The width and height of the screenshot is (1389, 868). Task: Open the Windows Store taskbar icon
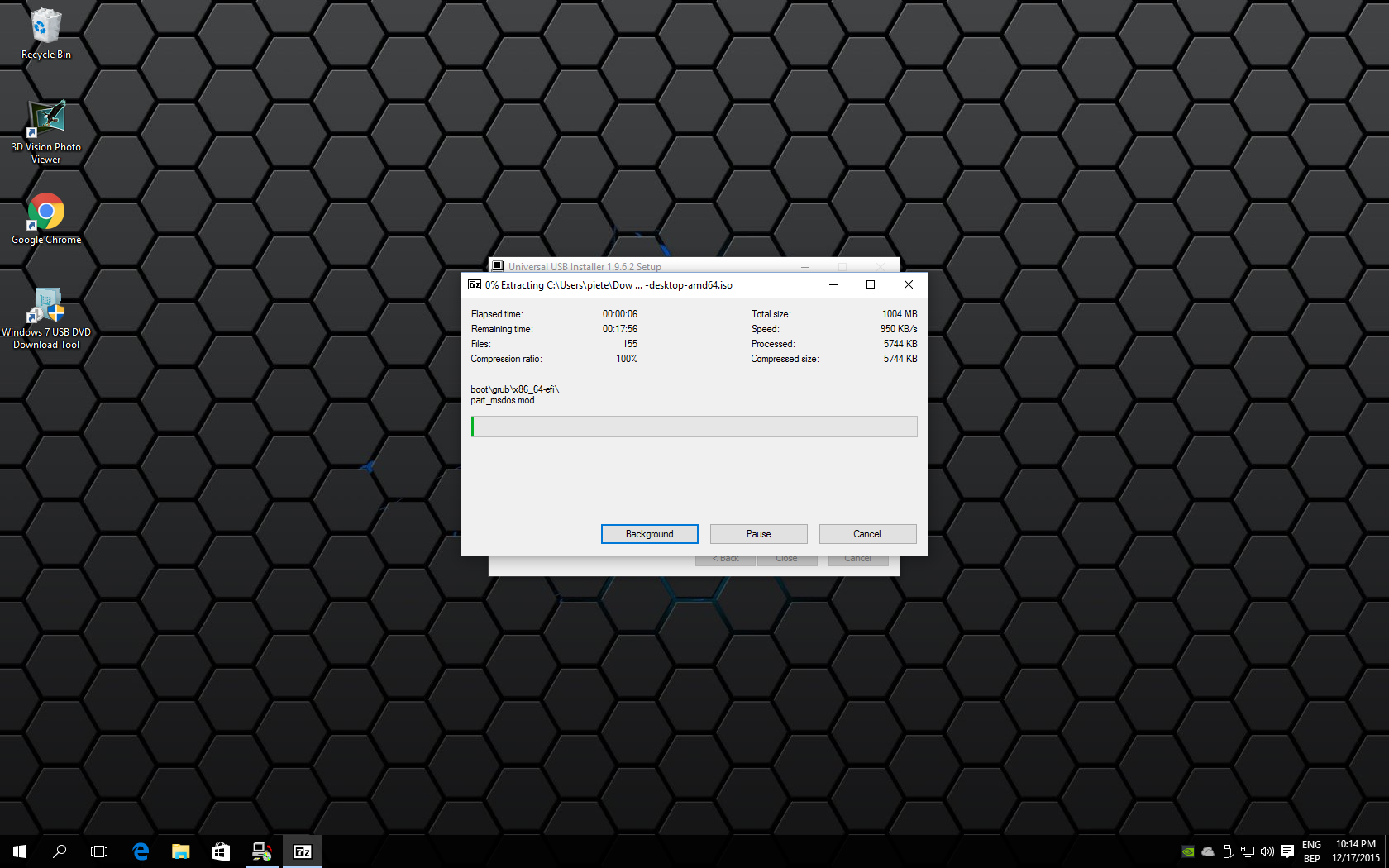click(221, 851)
